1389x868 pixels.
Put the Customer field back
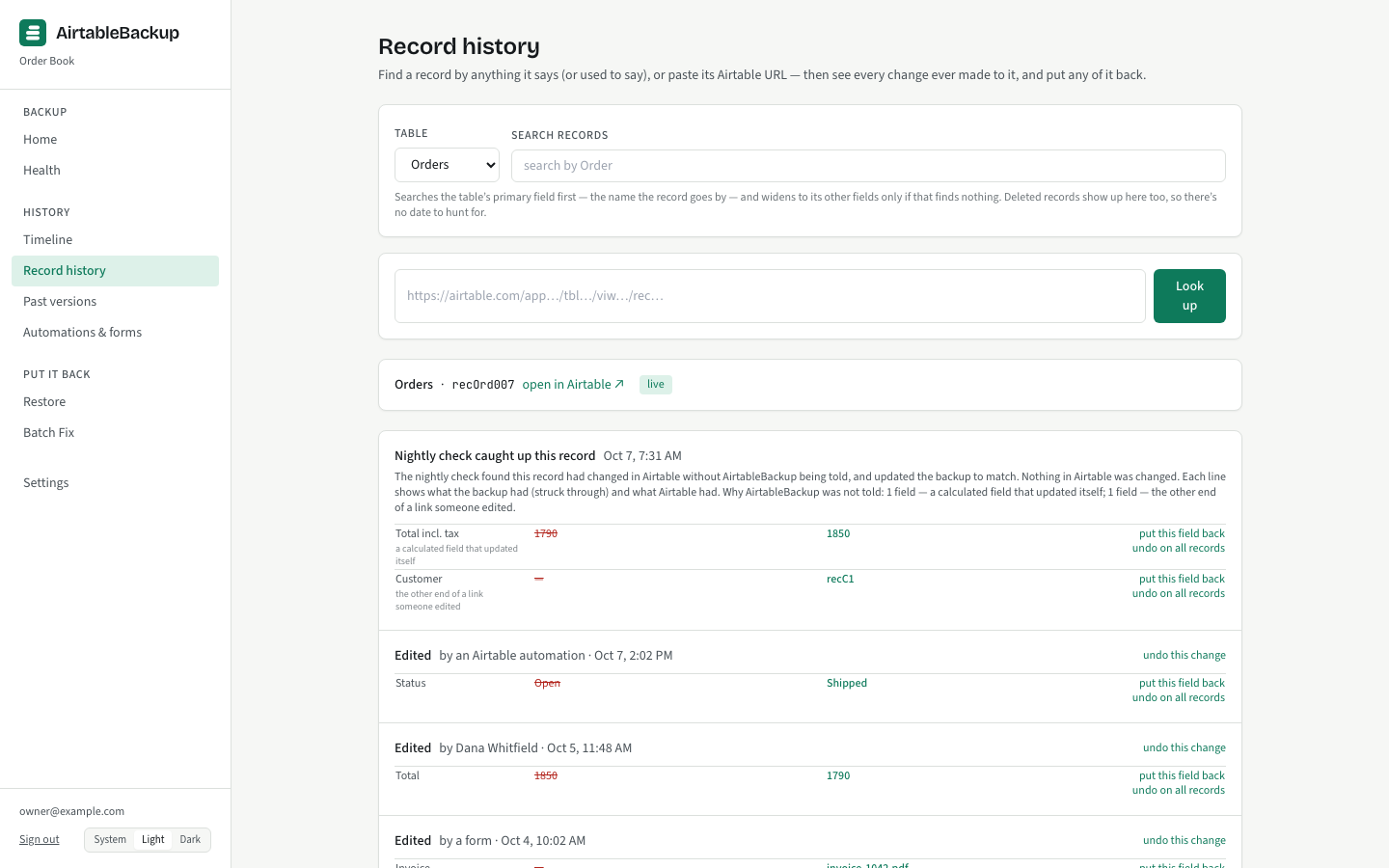coord(1182,579)
